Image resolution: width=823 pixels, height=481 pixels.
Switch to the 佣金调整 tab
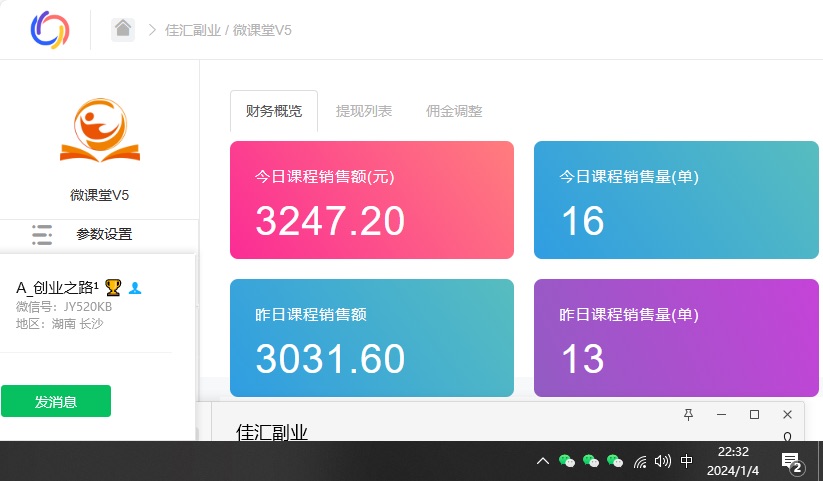pyautogui.click(x=454, y=111)
